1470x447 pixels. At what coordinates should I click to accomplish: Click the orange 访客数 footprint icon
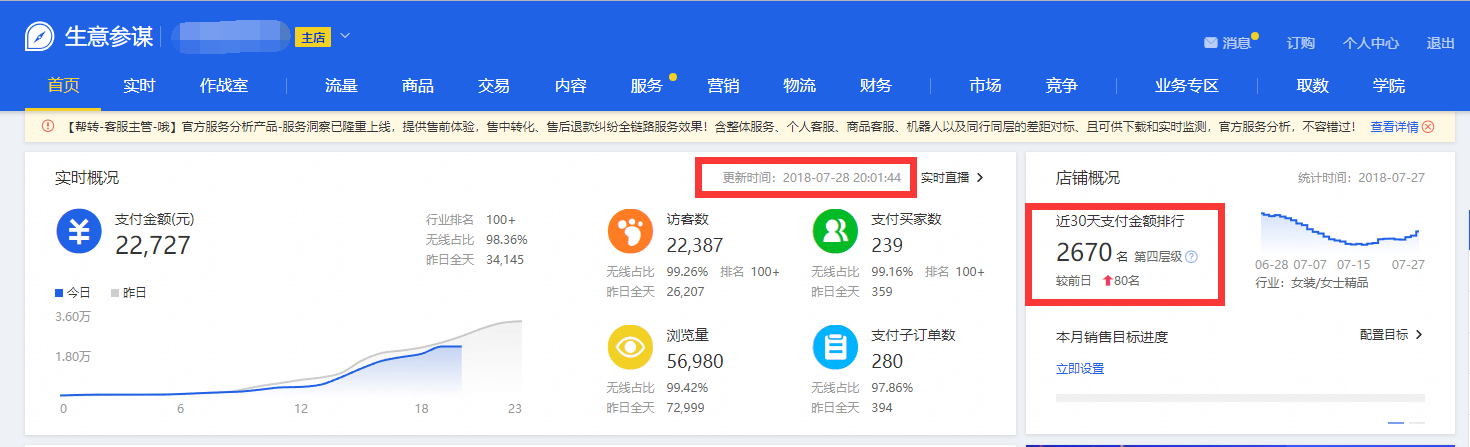coord(631,232)
